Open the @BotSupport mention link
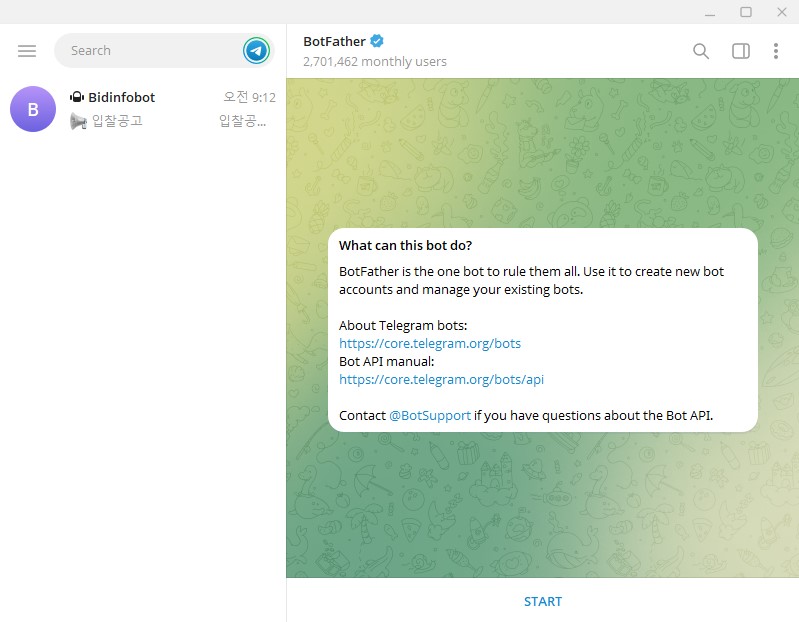The width and height of the screenshot is (799, 622). pyautogui.click(x=430, y=416)
